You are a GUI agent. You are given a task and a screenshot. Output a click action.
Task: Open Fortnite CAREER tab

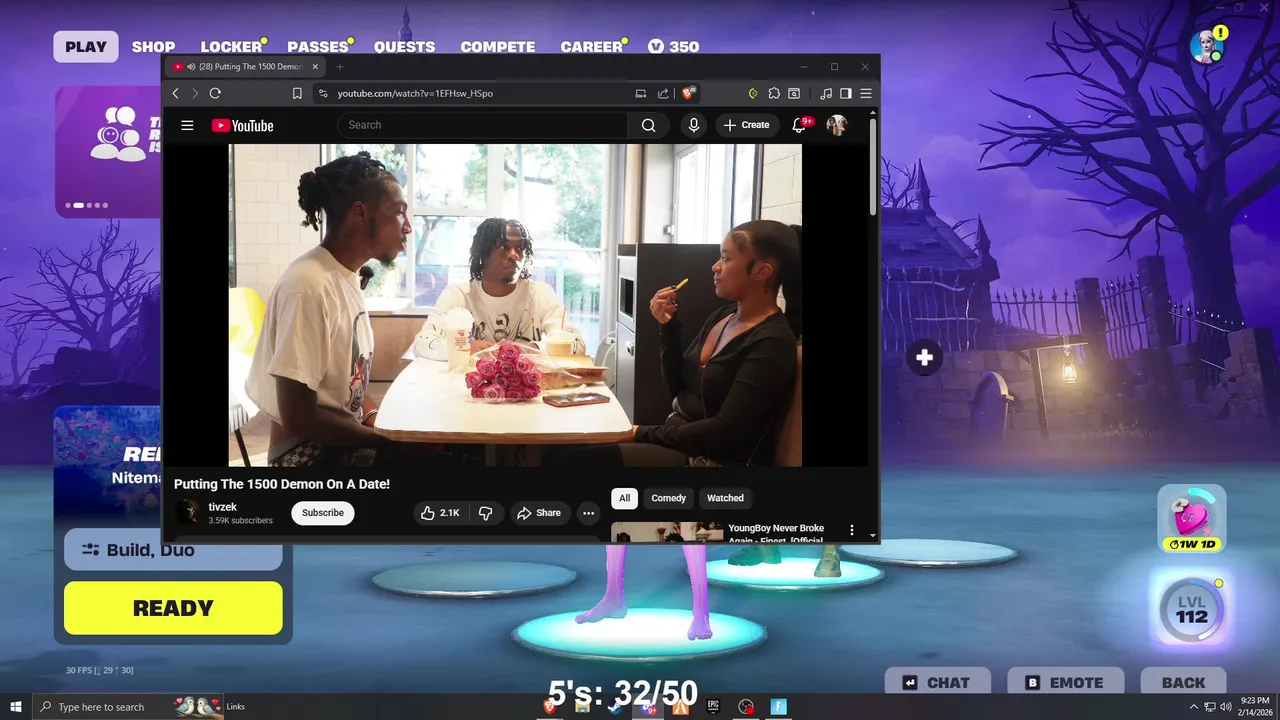[591, 47]
